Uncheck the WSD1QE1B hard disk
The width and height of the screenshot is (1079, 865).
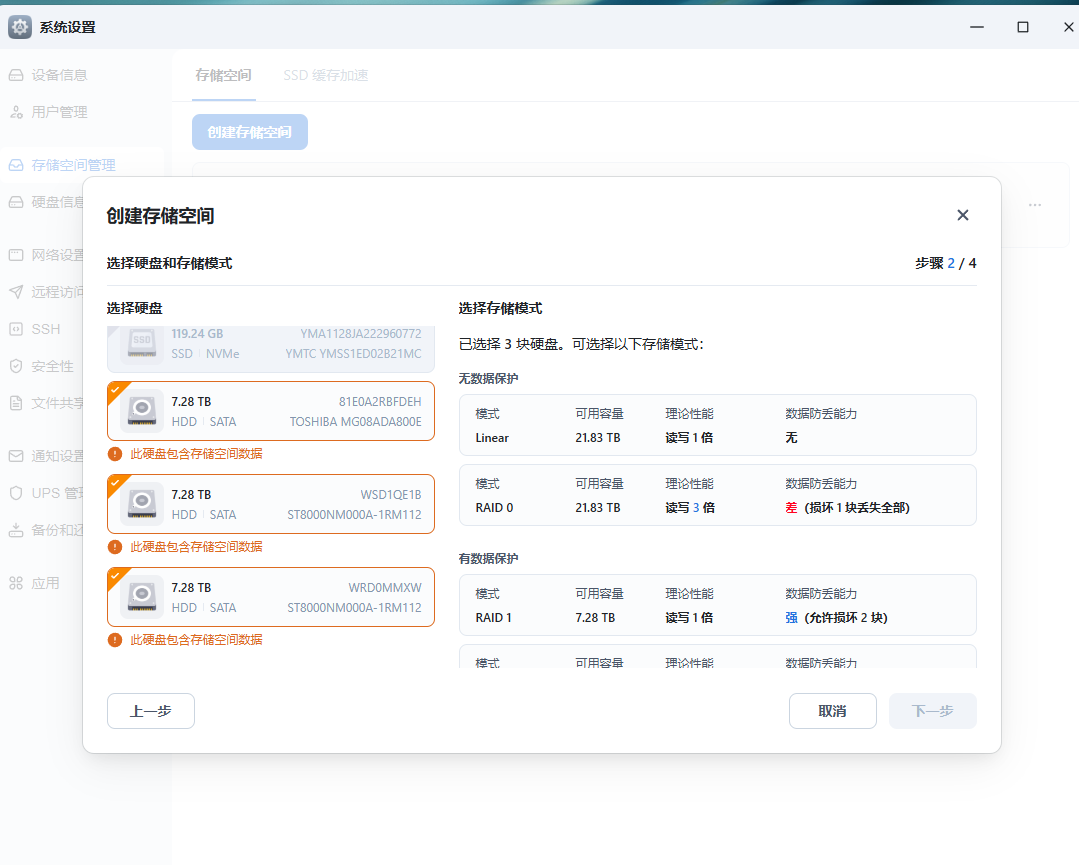(x=115, y=482)
